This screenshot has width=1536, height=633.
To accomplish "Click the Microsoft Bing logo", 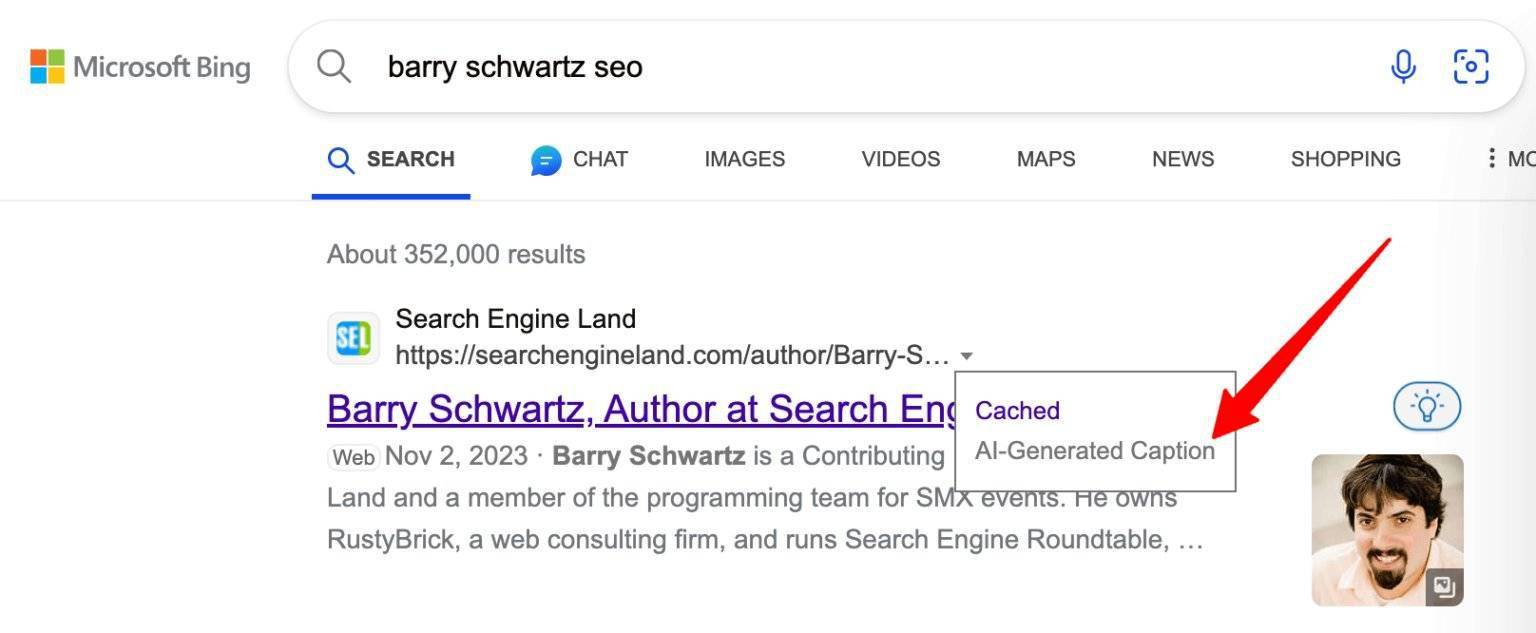I will click(140, 67).
